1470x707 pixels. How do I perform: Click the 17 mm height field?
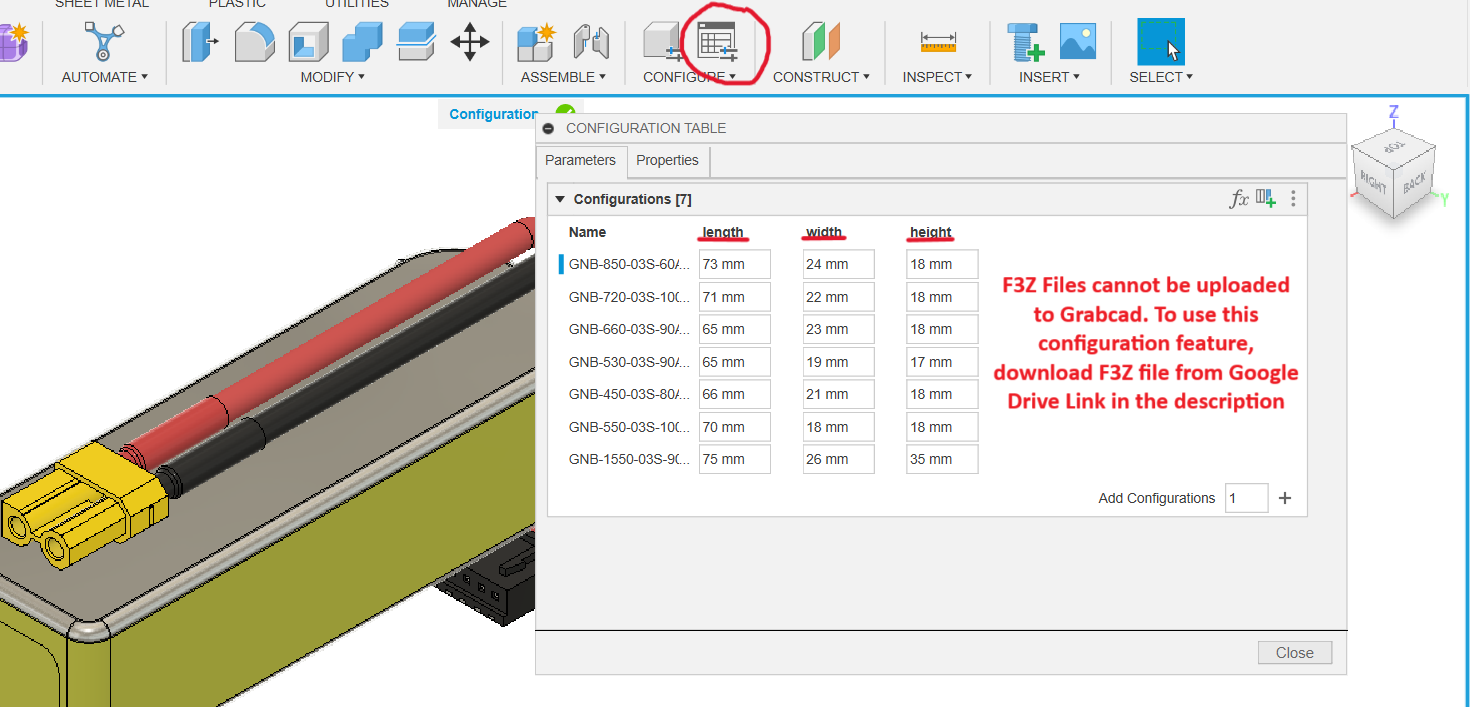coord(942,362)
